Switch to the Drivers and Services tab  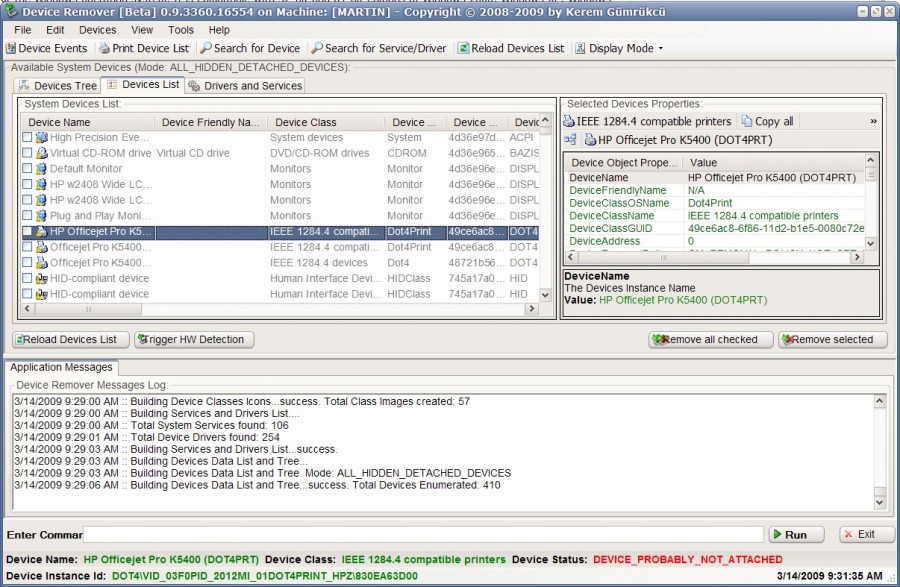click(245, 85)
